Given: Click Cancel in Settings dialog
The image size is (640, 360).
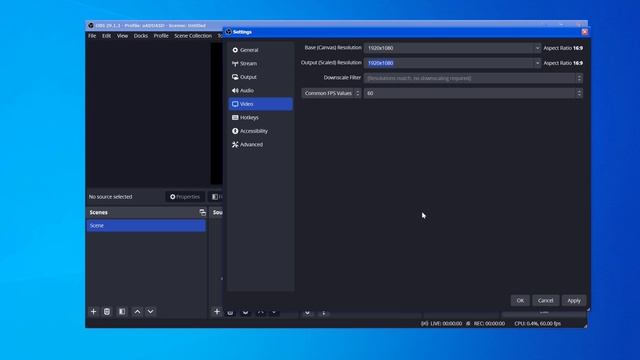Looking at the screenshot, I should click(545, 300).
